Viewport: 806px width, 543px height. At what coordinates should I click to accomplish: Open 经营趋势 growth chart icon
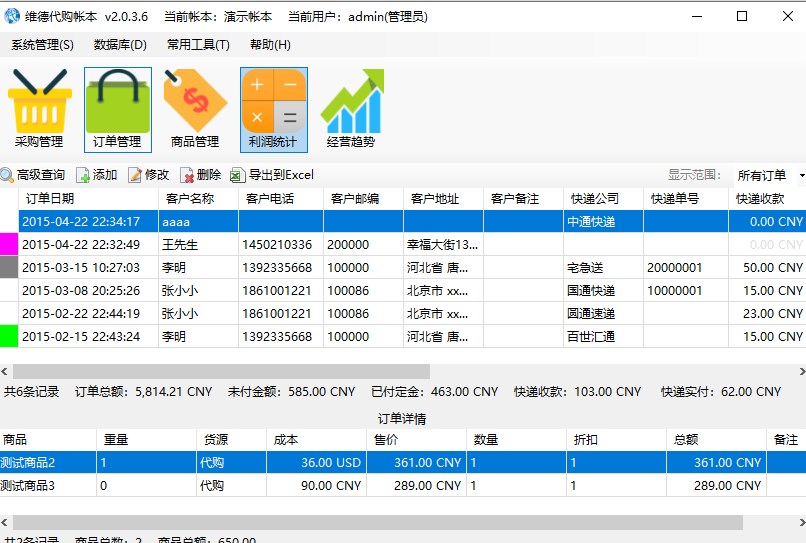(x=351, y=108)
